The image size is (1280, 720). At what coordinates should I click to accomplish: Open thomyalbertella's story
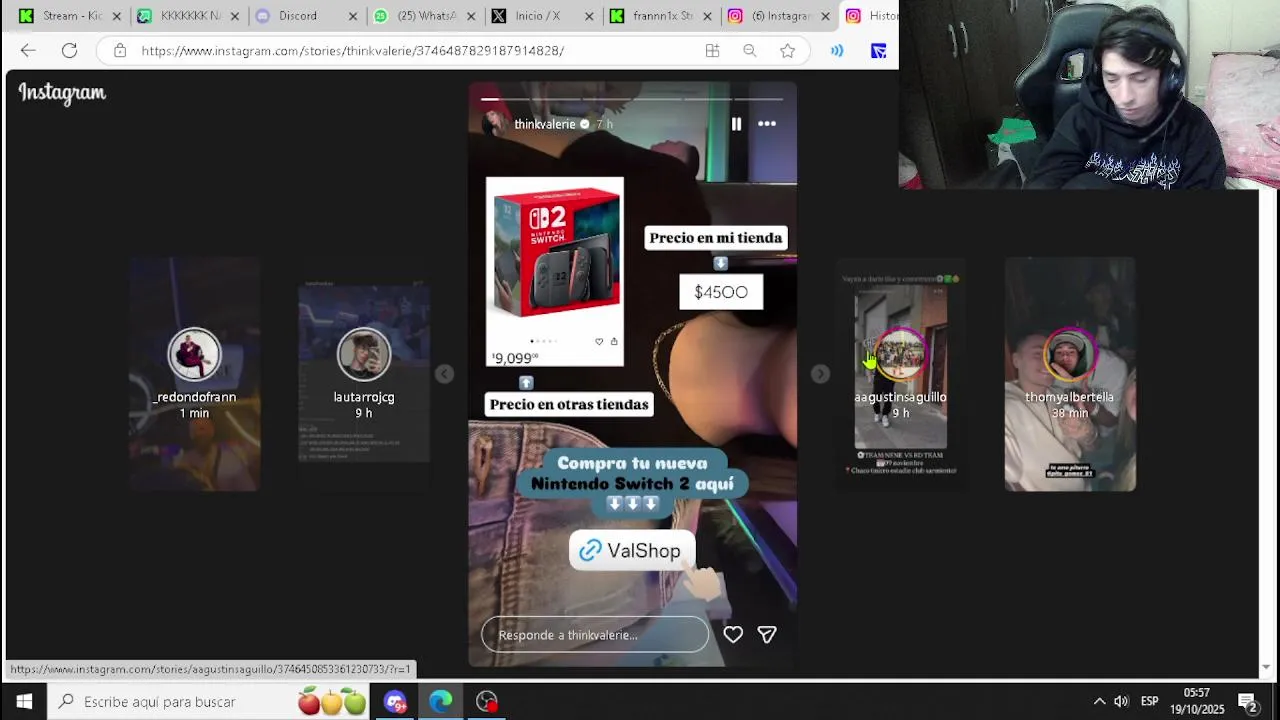point(1070,374)
